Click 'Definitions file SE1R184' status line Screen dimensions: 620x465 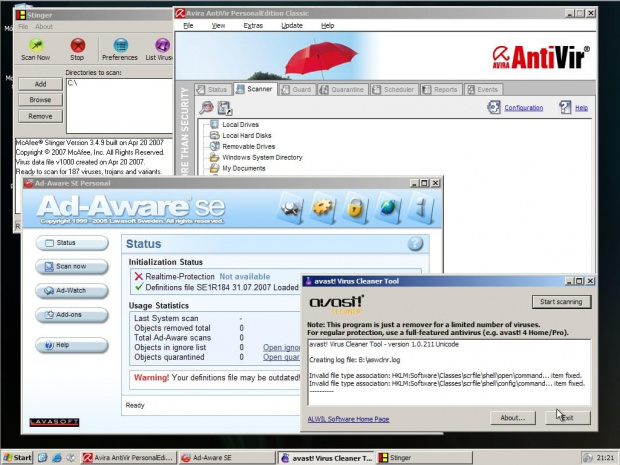tap(217, 287)
